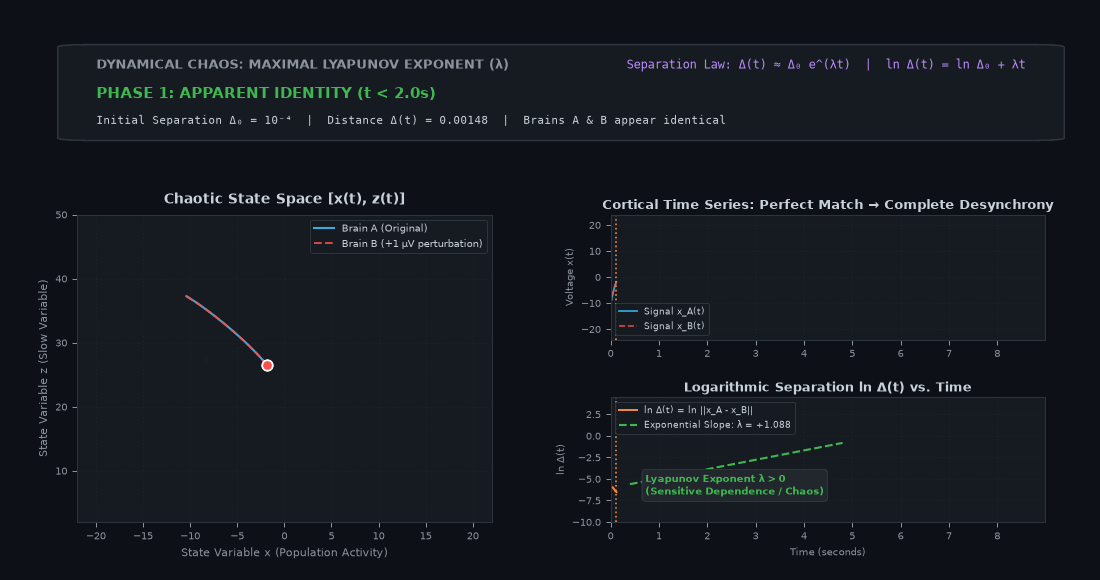Click the 'PHASE 1: APPARENT IDENTITY' heading
The width and height of the screenshot is (1100, 580).
point(266,93)
